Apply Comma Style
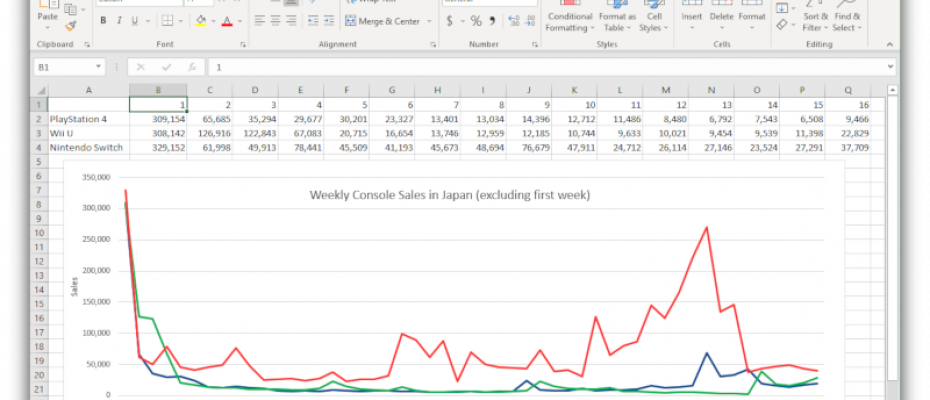 (492, 21)
